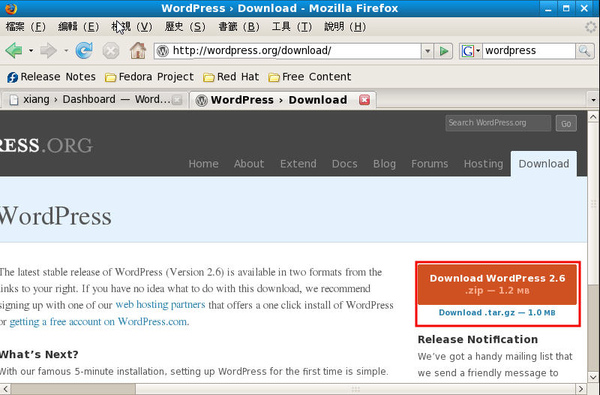Click the search box containing wordpress

tap(528, 51)
